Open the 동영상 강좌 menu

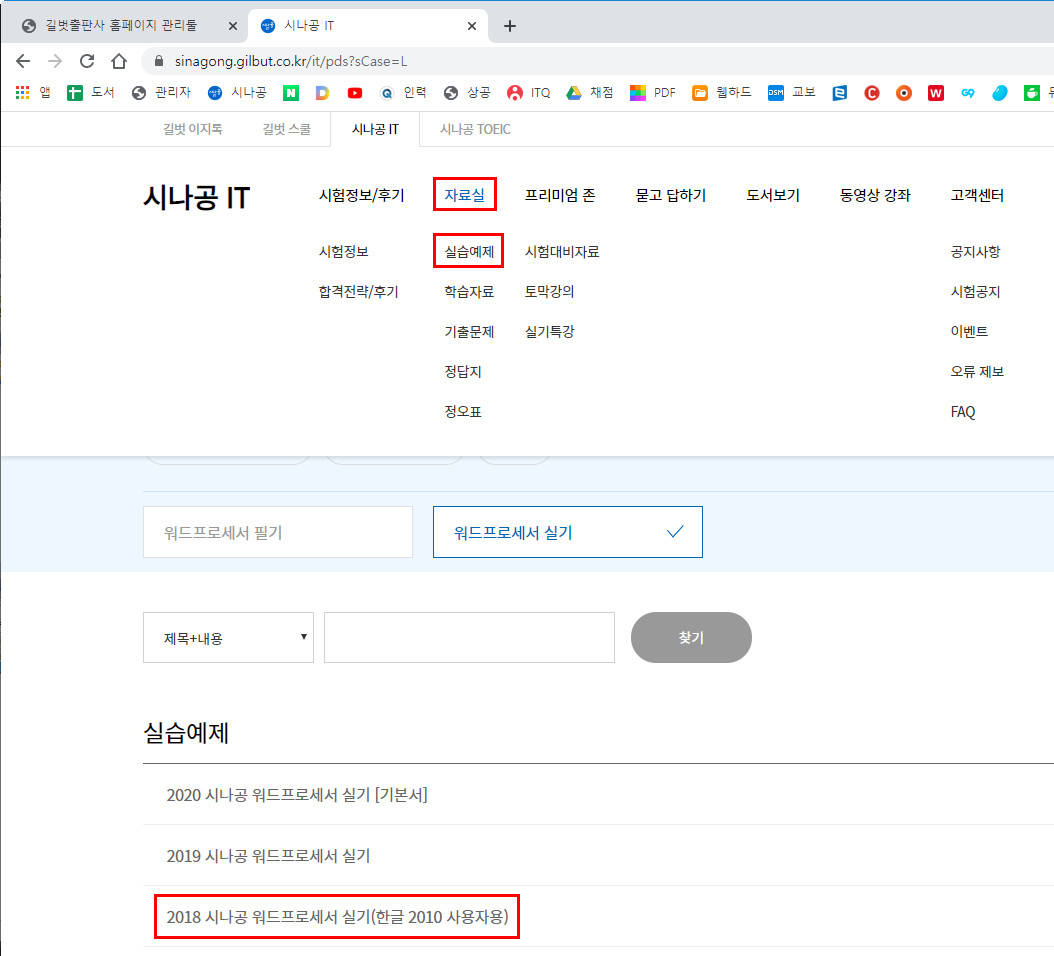(x=875, y=195)
